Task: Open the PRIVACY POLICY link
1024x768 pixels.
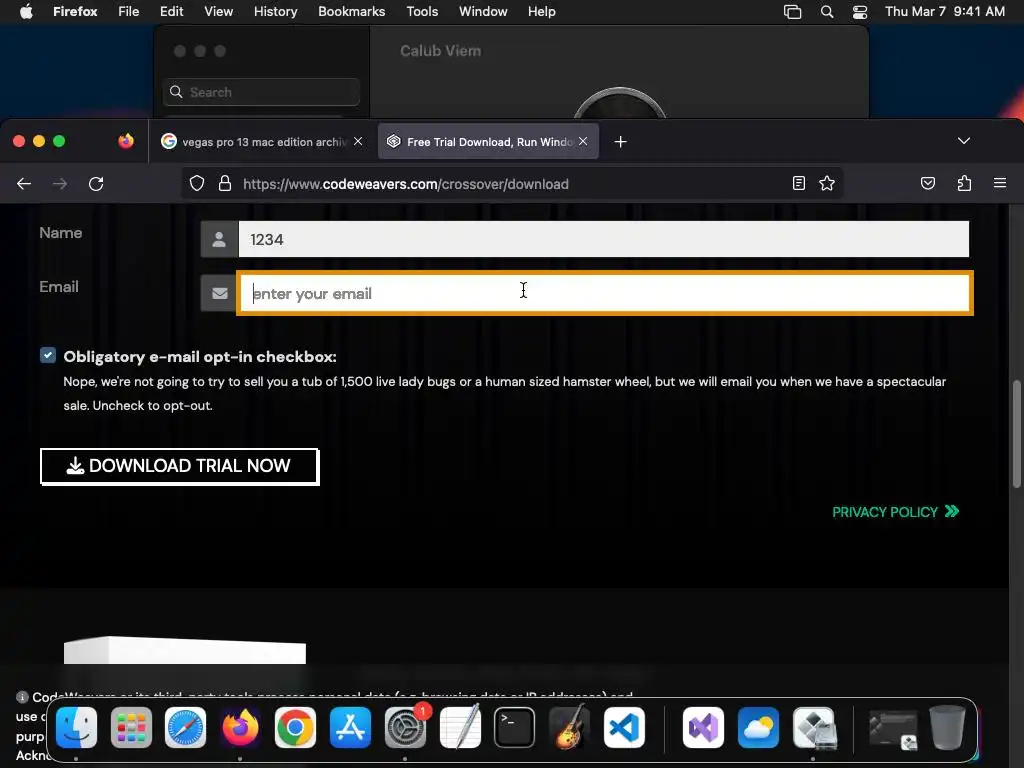Action: coord(895,512)
